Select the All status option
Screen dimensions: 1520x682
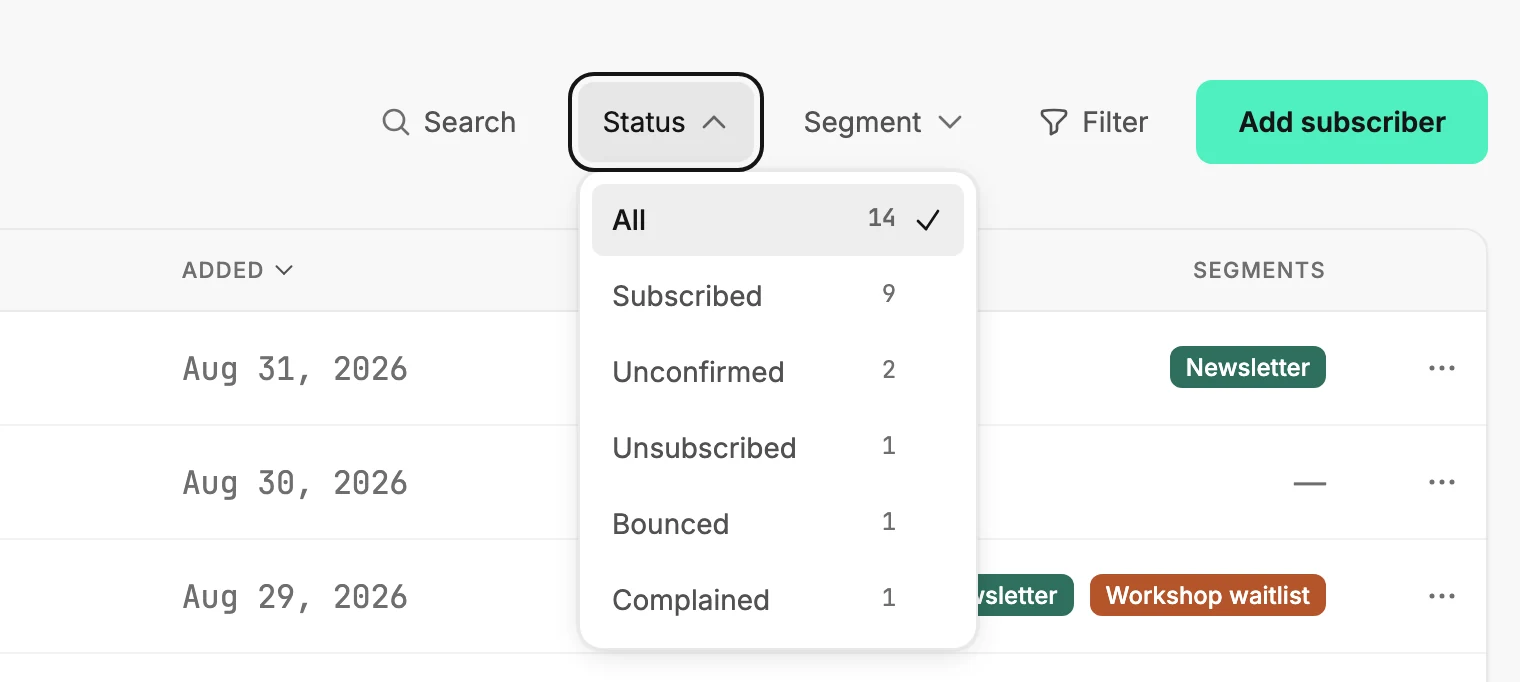point(778,220)
